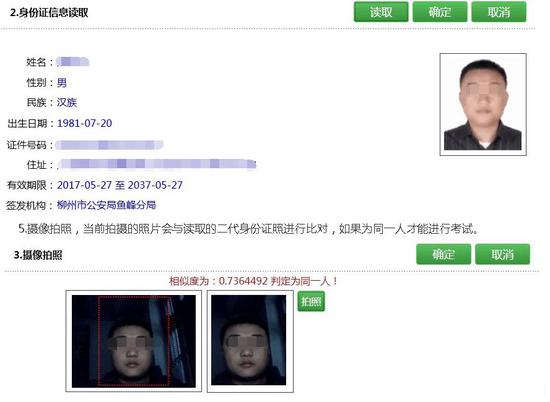The height and width of the screenshot is (402, 550).
Task: Click the blurred 姓名 name field
Action: [73, 62]
